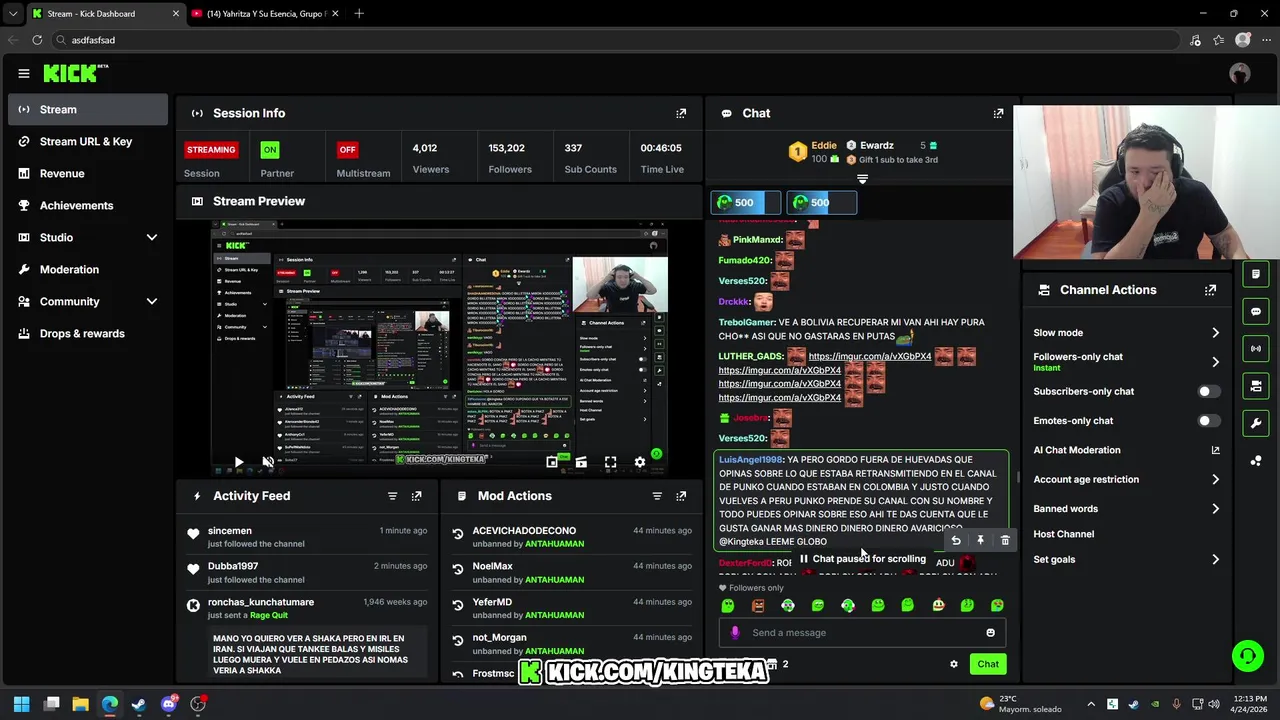The image size is (1280, 720).
Task: Open Windows Start menu
Action: tap(22, 704)
